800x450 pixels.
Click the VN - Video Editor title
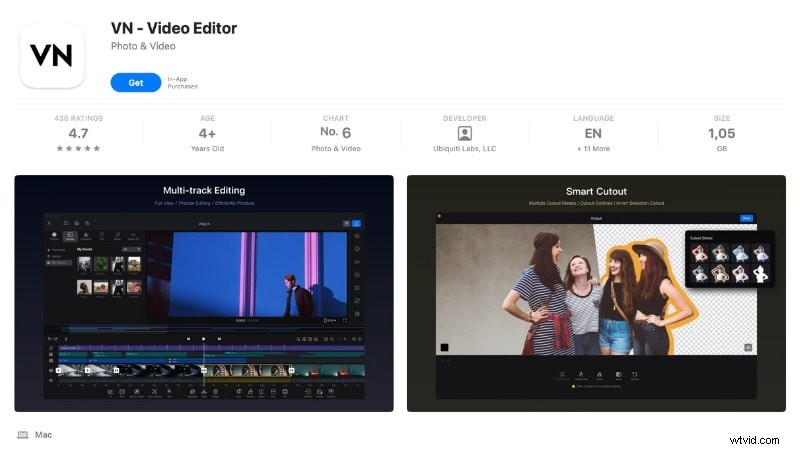(174, 28)
